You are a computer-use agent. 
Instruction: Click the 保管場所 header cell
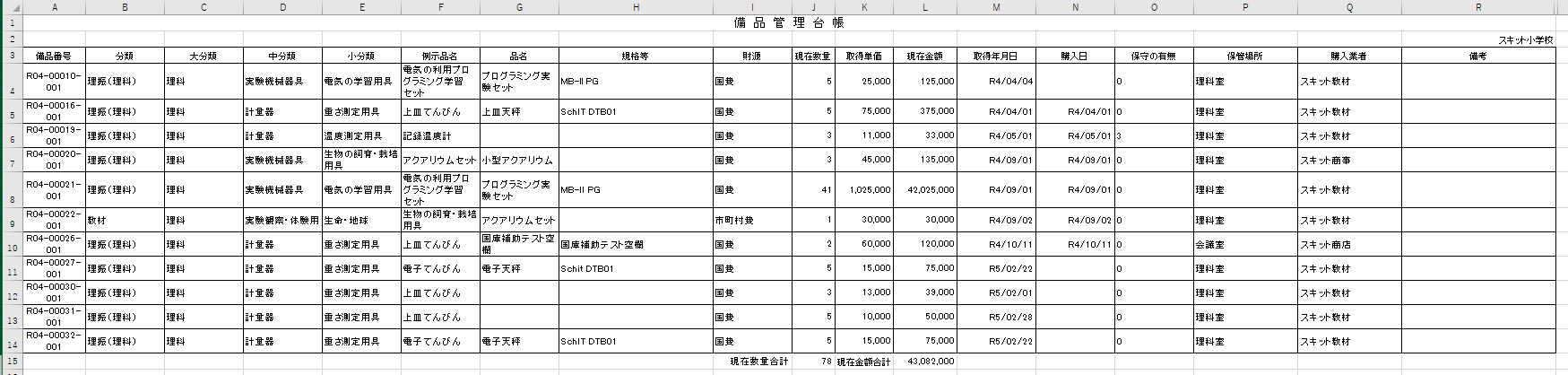coord(1244,56)
